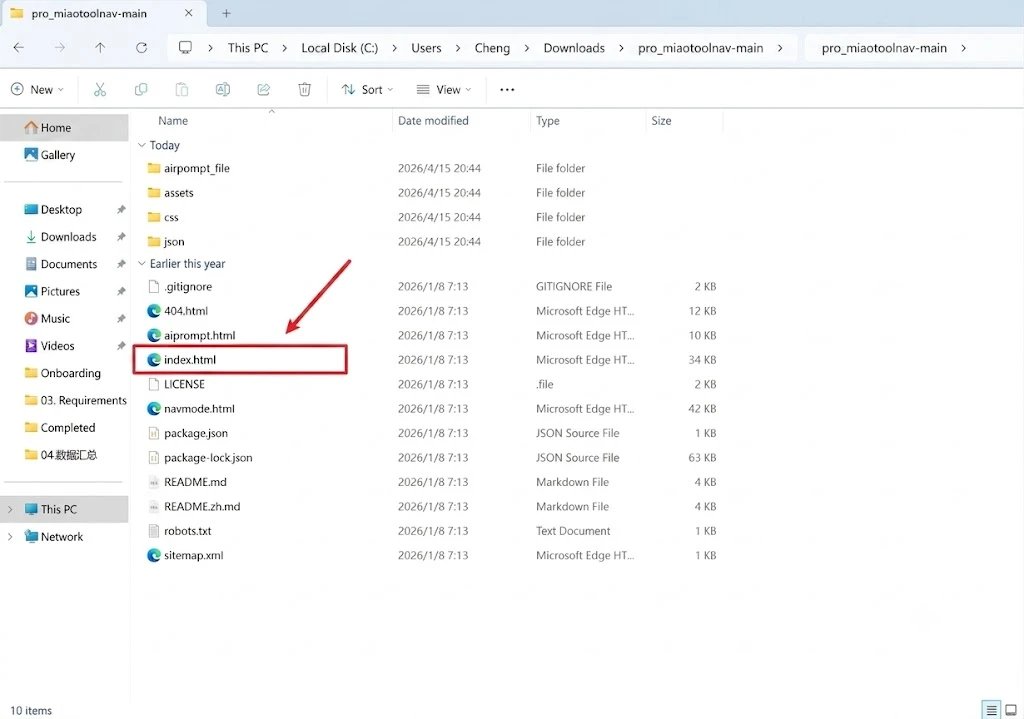Select the airpompt_file folder name
This screenshot has height=719, width=1024.
[197, 168]
